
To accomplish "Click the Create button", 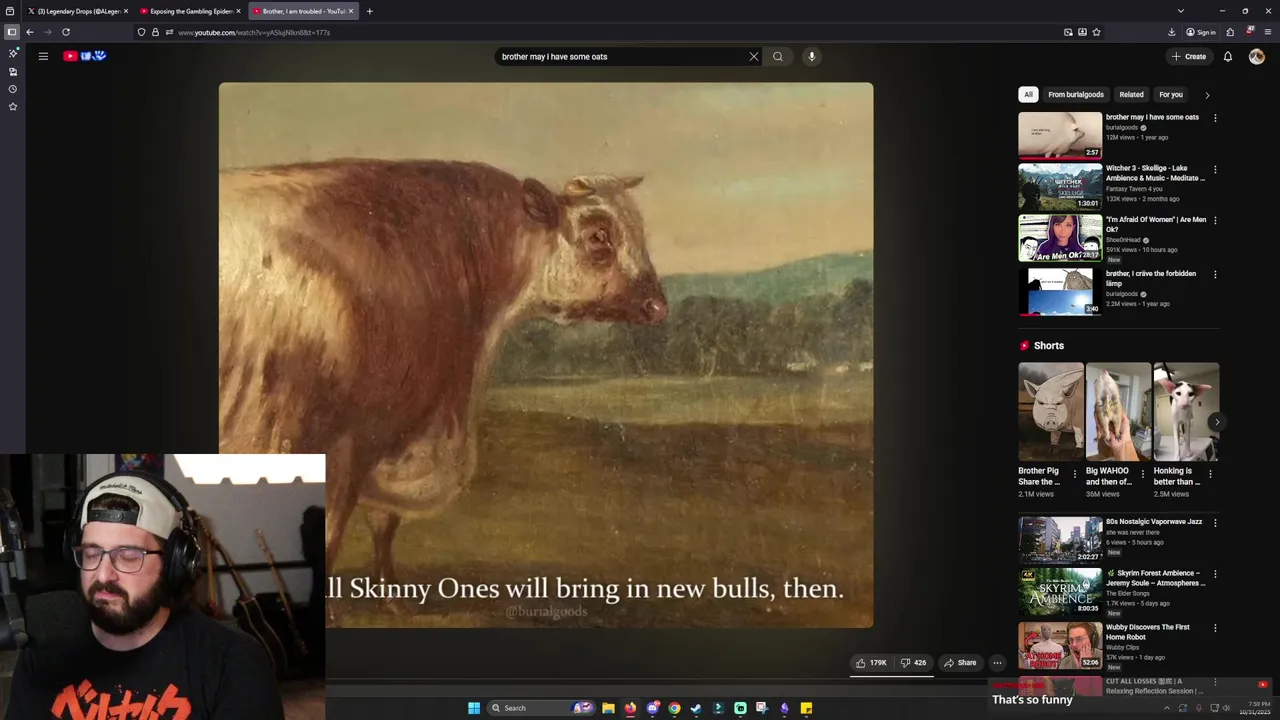I will (x=1189, y=56).
